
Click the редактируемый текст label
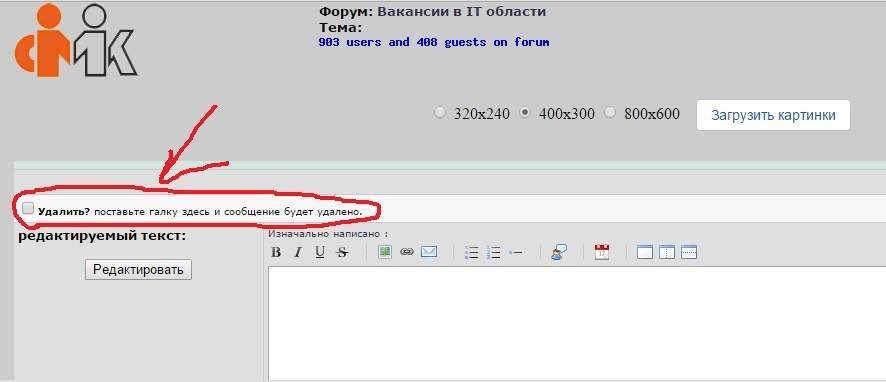pyautogui.click(x=102, y=236)
